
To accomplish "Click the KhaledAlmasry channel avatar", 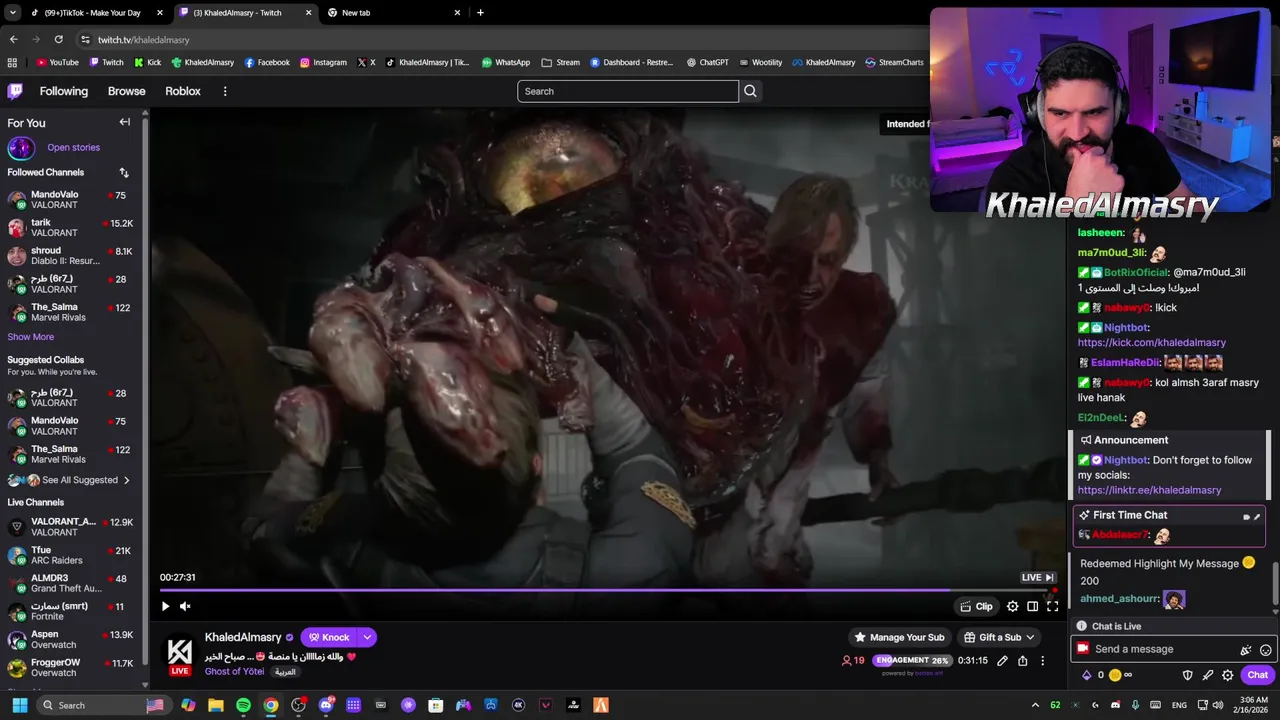I will (180, 653).
